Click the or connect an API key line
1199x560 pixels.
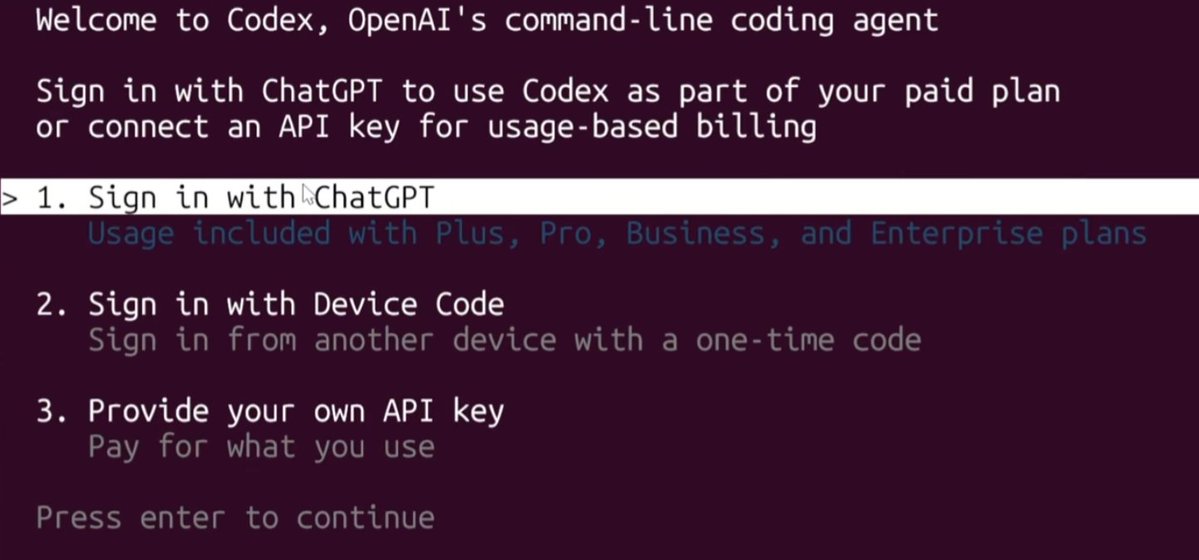point(426,127)
